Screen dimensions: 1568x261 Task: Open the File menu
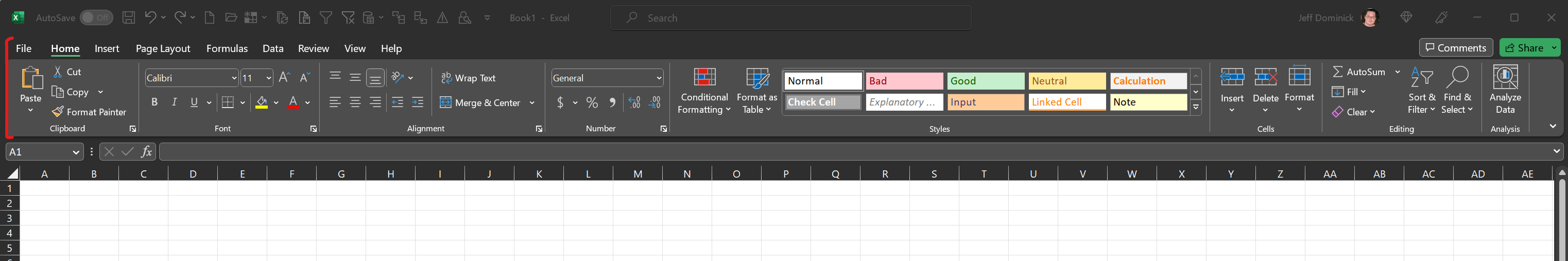[x=24, y=48]
